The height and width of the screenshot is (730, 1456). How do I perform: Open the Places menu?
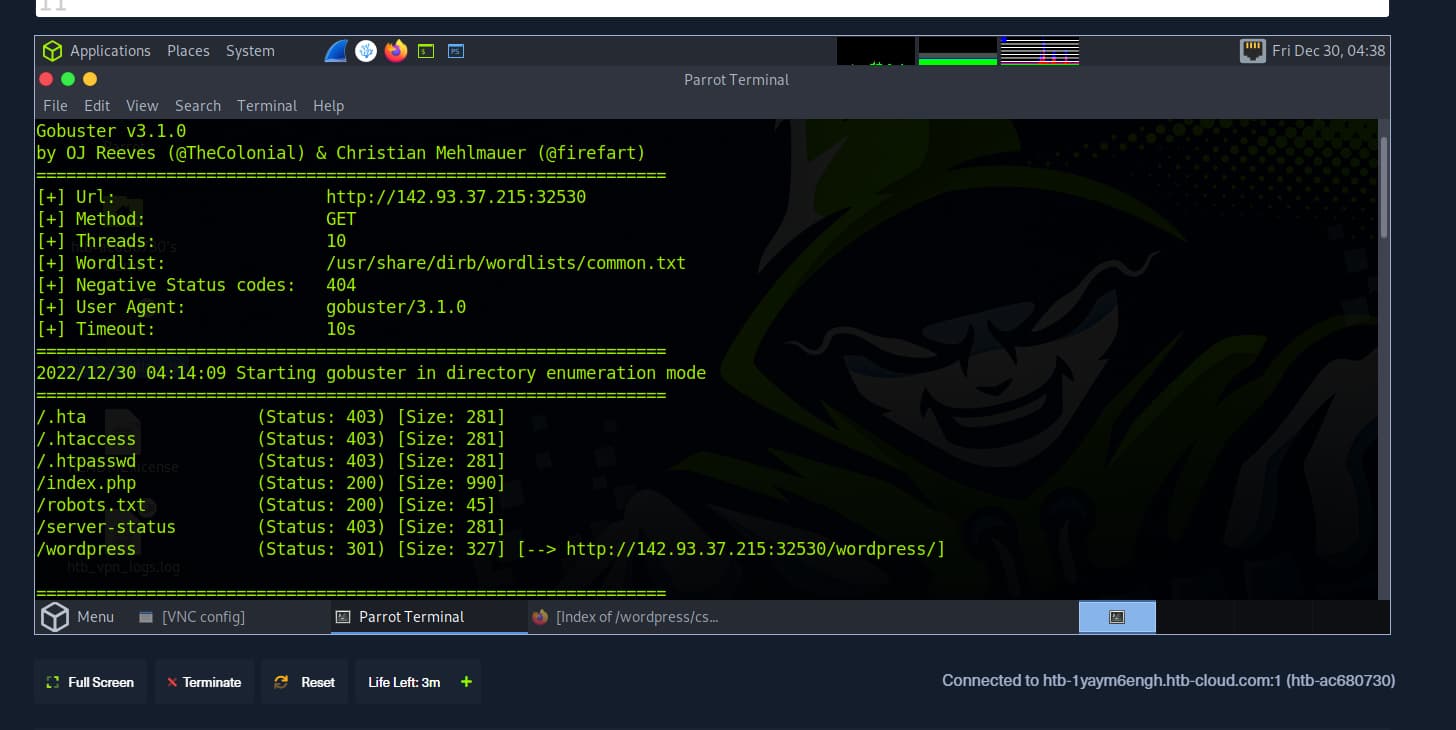click(x=188, y=51)
